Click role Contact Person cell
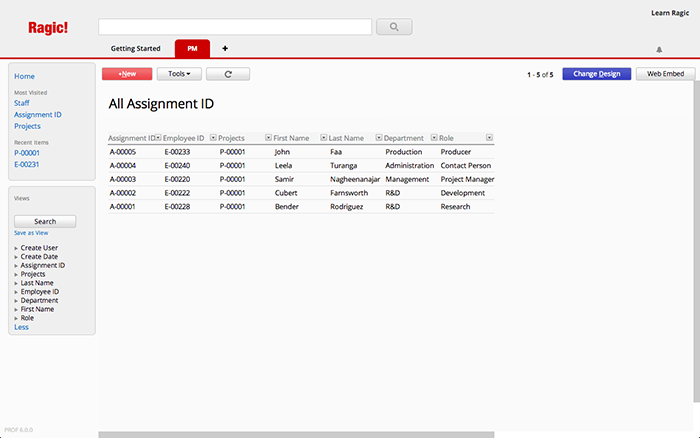The width and height of the screenshot is (700, 438). click(466, 166)
